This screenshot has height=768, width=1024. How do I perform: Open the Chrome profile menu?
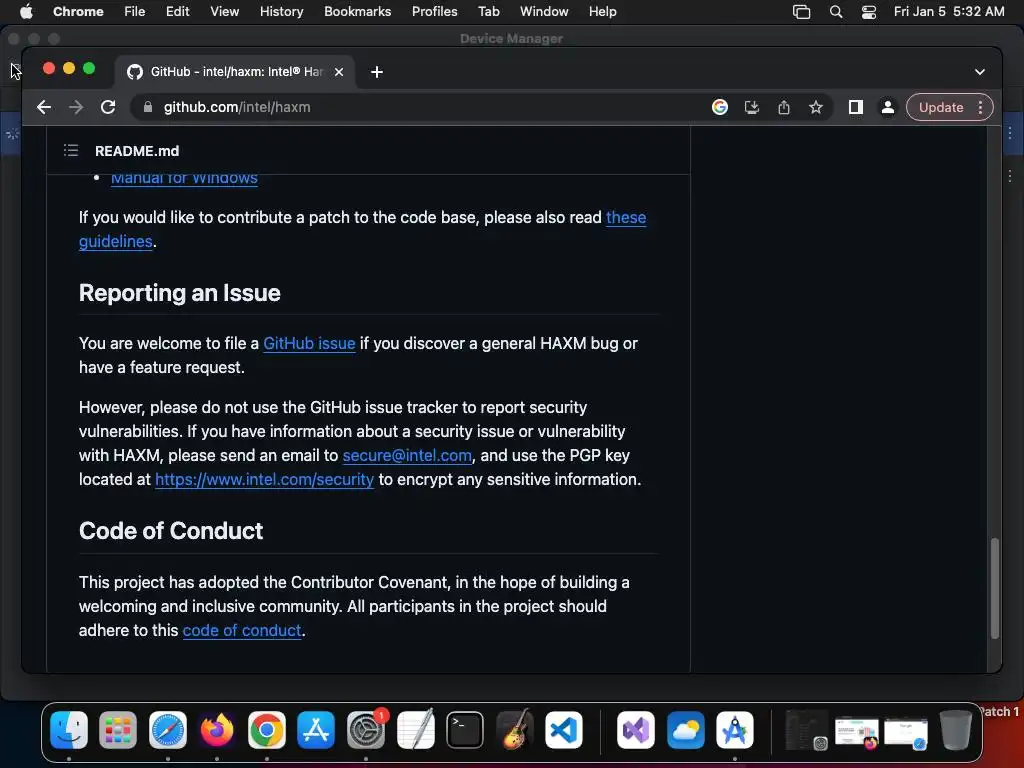888,107
